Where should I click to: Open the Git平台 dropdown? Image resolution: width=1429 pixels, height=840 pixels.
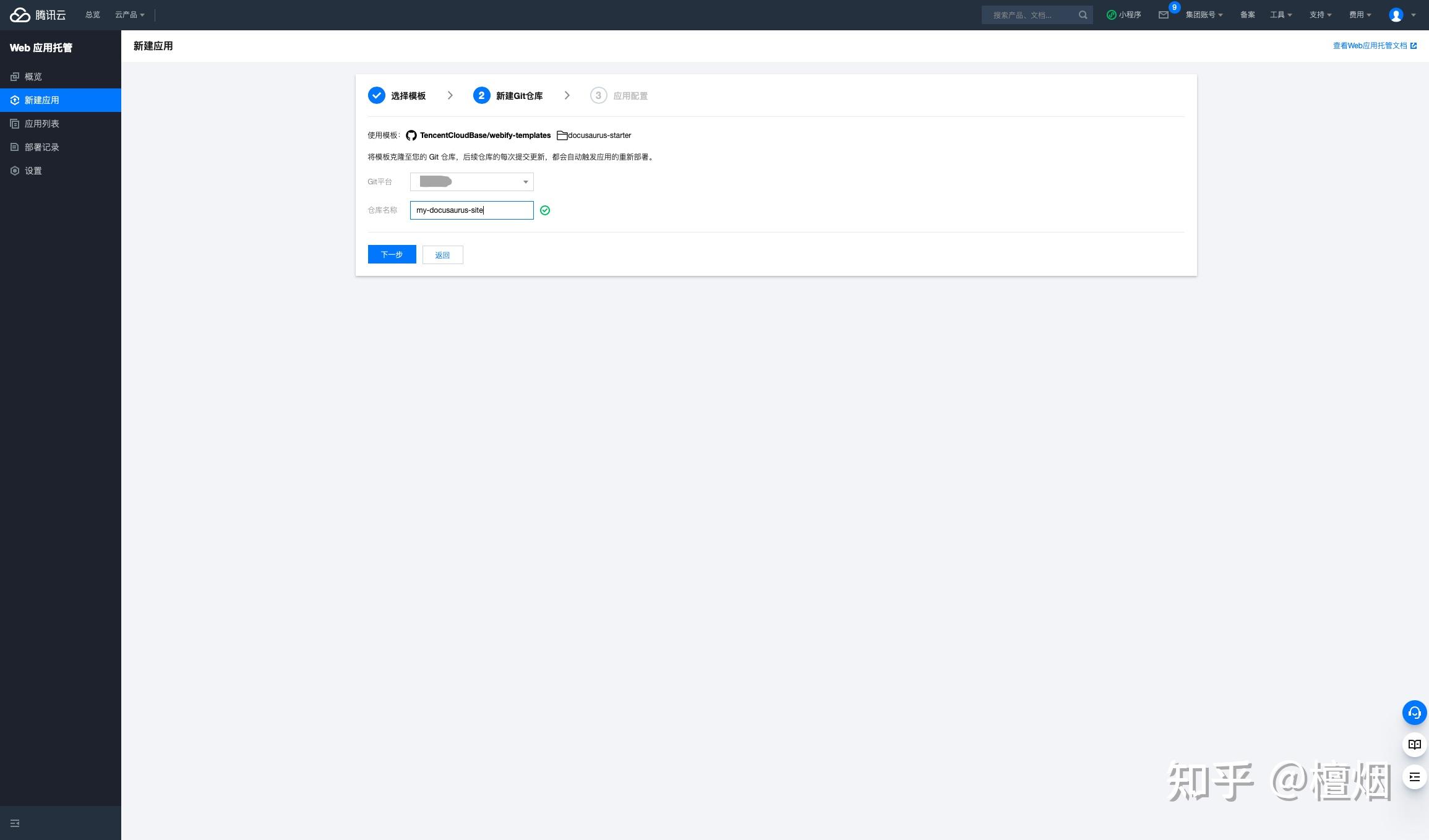click(x=471, y=182)
